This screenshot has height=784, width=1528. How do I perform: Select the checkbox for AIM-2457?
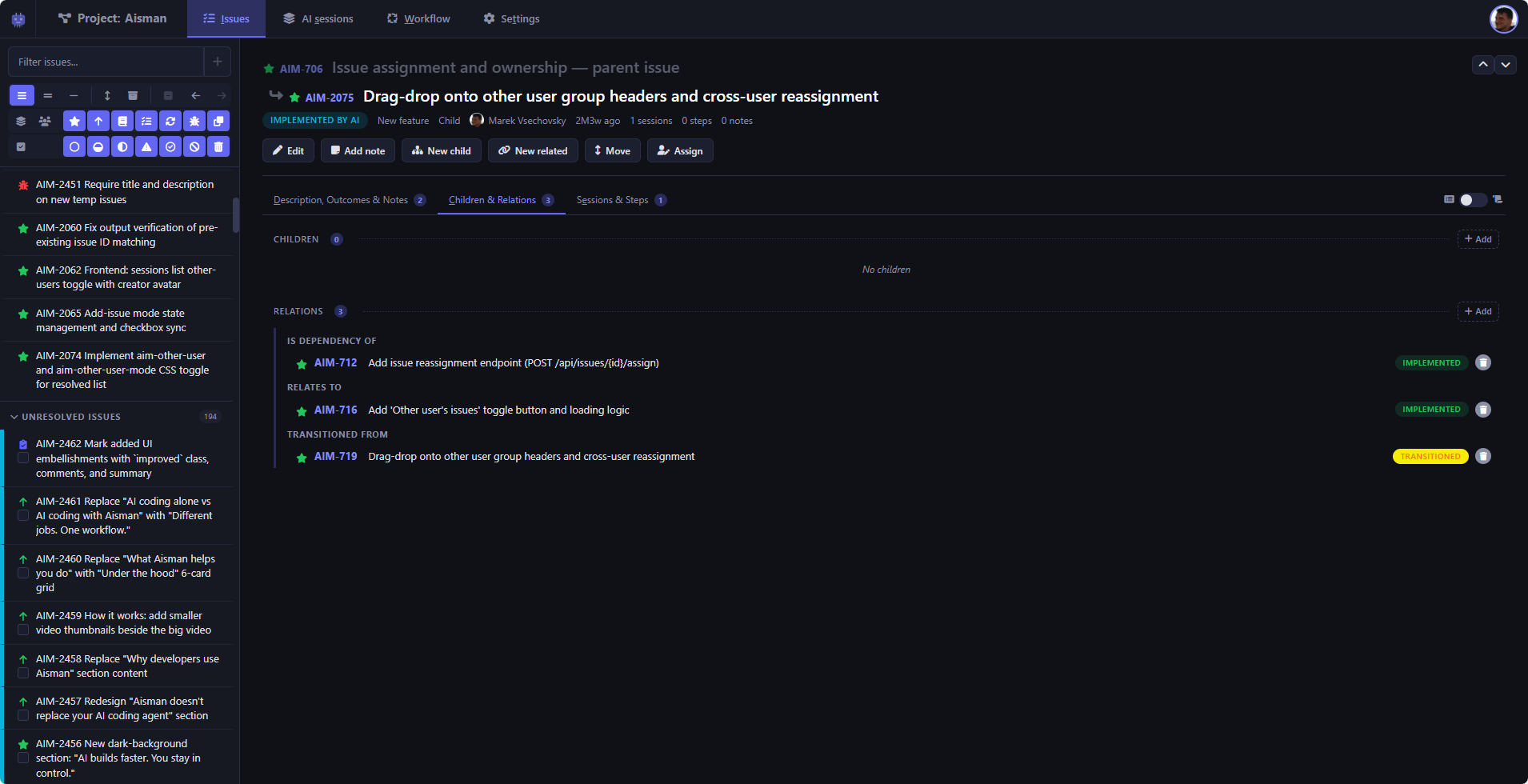[23, 716]
